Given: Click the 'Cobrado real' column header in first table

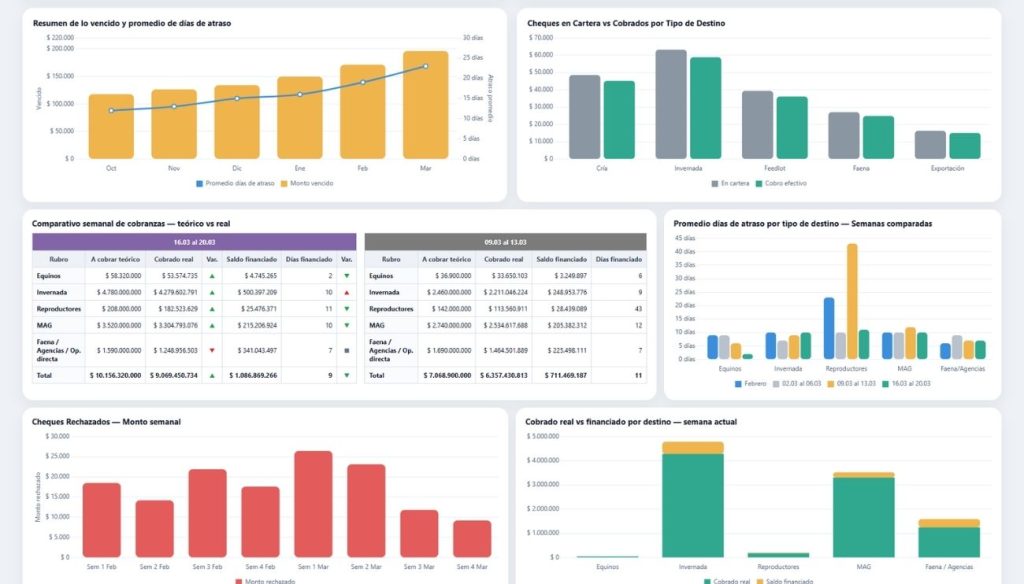Looking at the screenshot, I should tap(173, 259).
